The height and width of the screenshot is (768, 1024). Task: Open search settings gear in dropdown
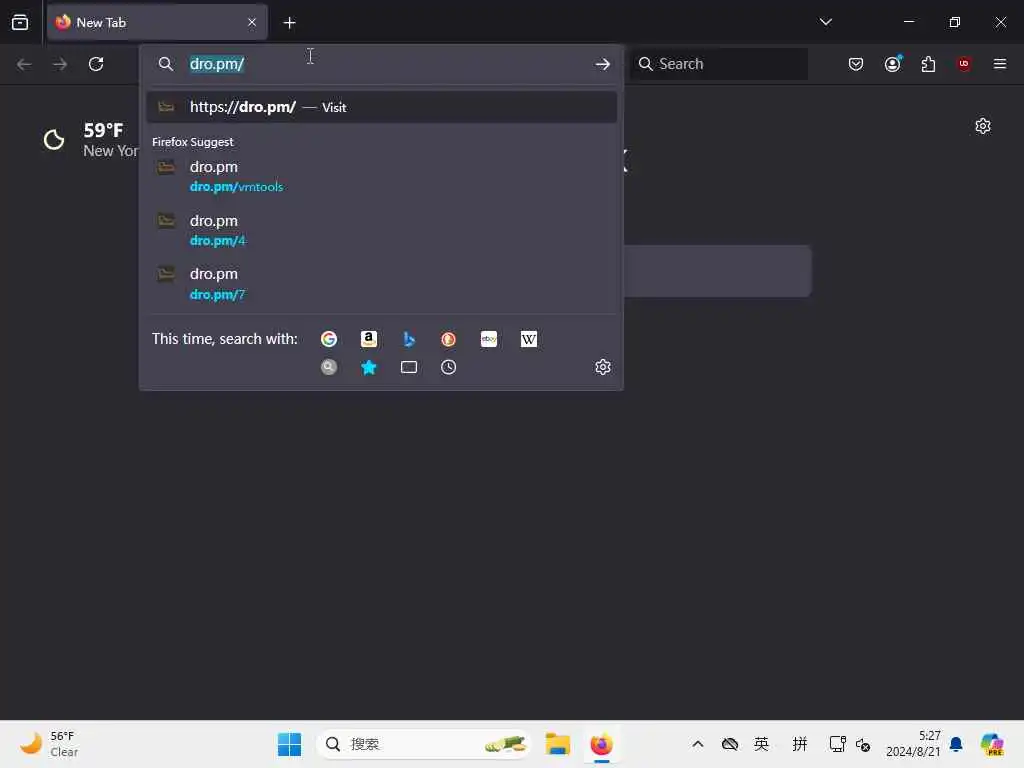pyautogui.click(x=603, y=367)
